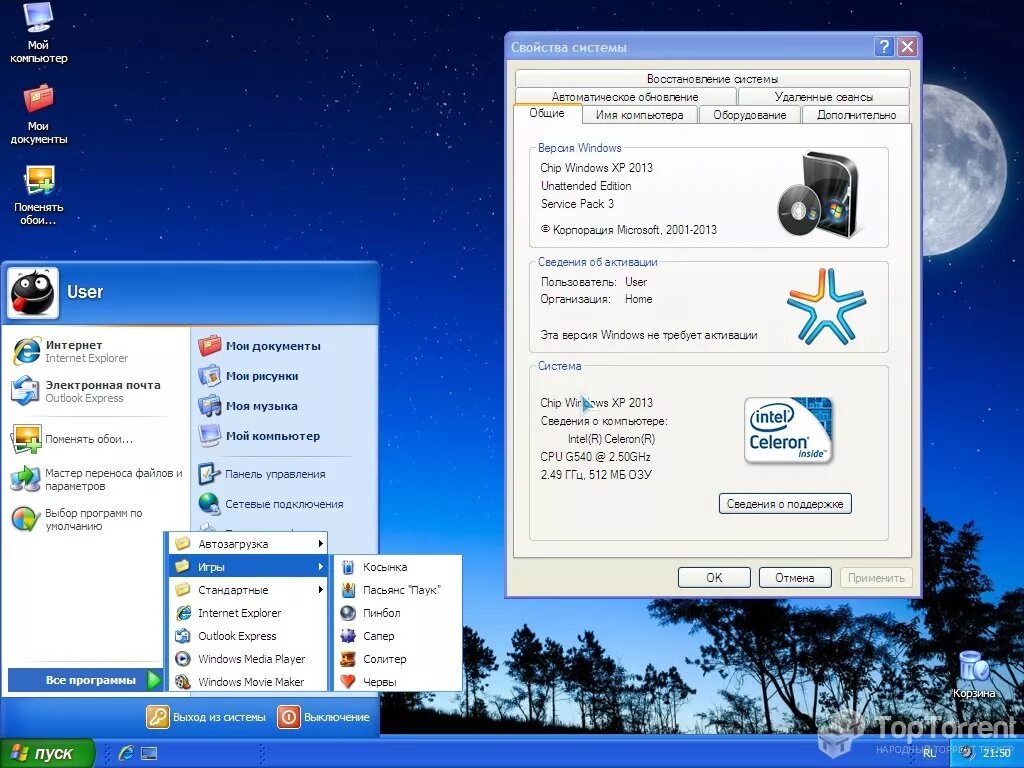Click the User avatar picture in Start menu

click(x=33, y=293)
